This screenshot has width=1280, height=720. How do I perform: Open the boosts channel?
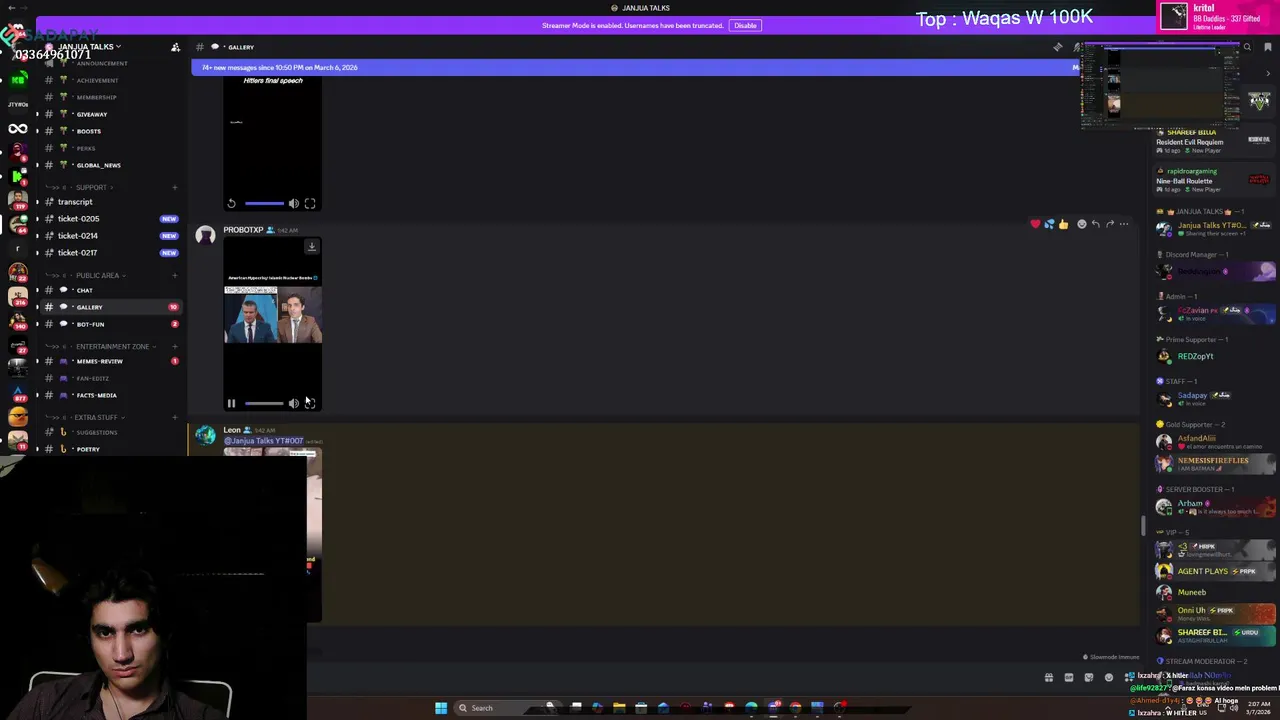click(x=109, y=131)
